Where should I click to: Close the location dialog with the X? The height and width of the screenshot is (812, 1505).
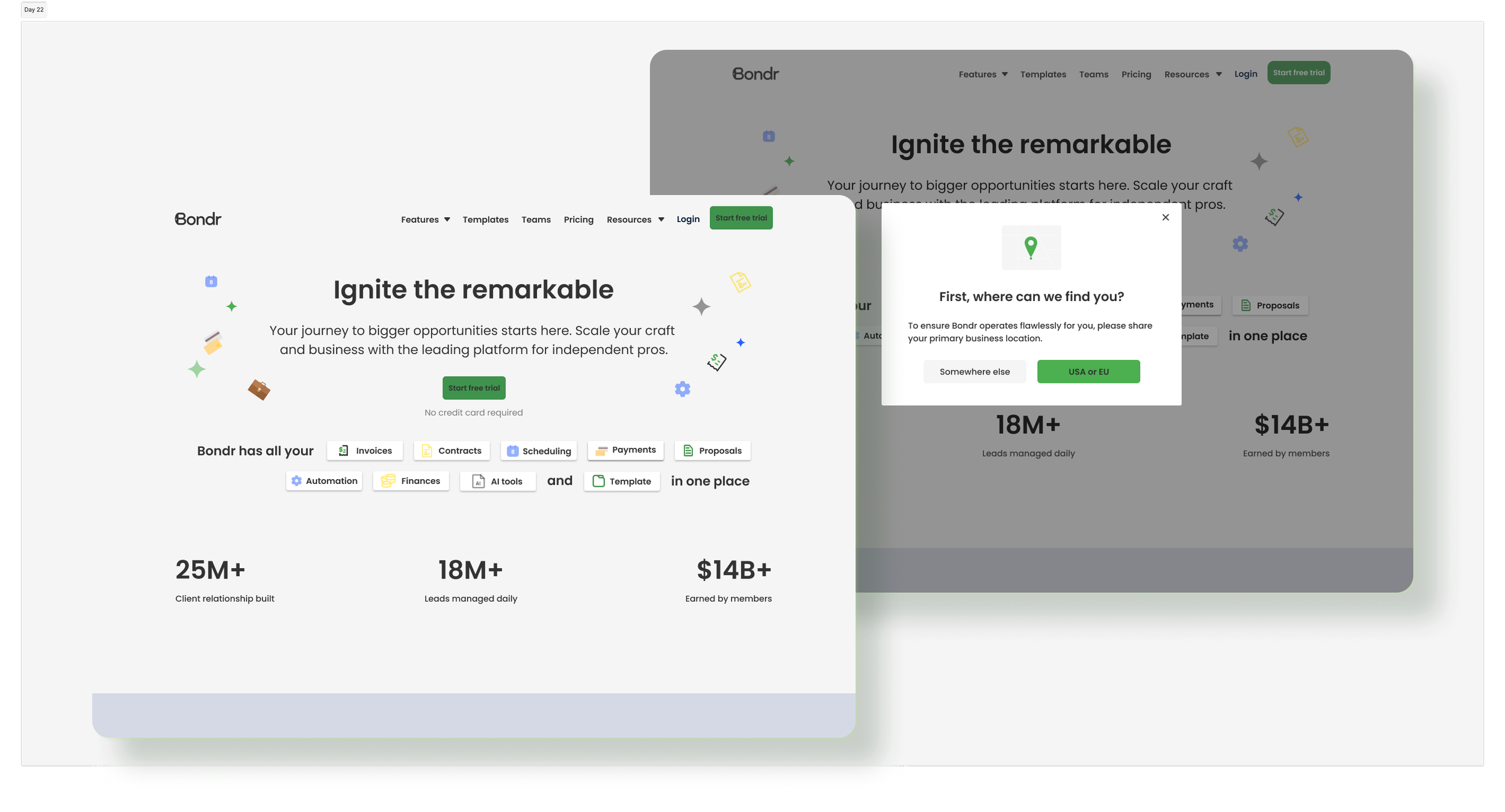pyautogui.click(x=1165, y=217)
